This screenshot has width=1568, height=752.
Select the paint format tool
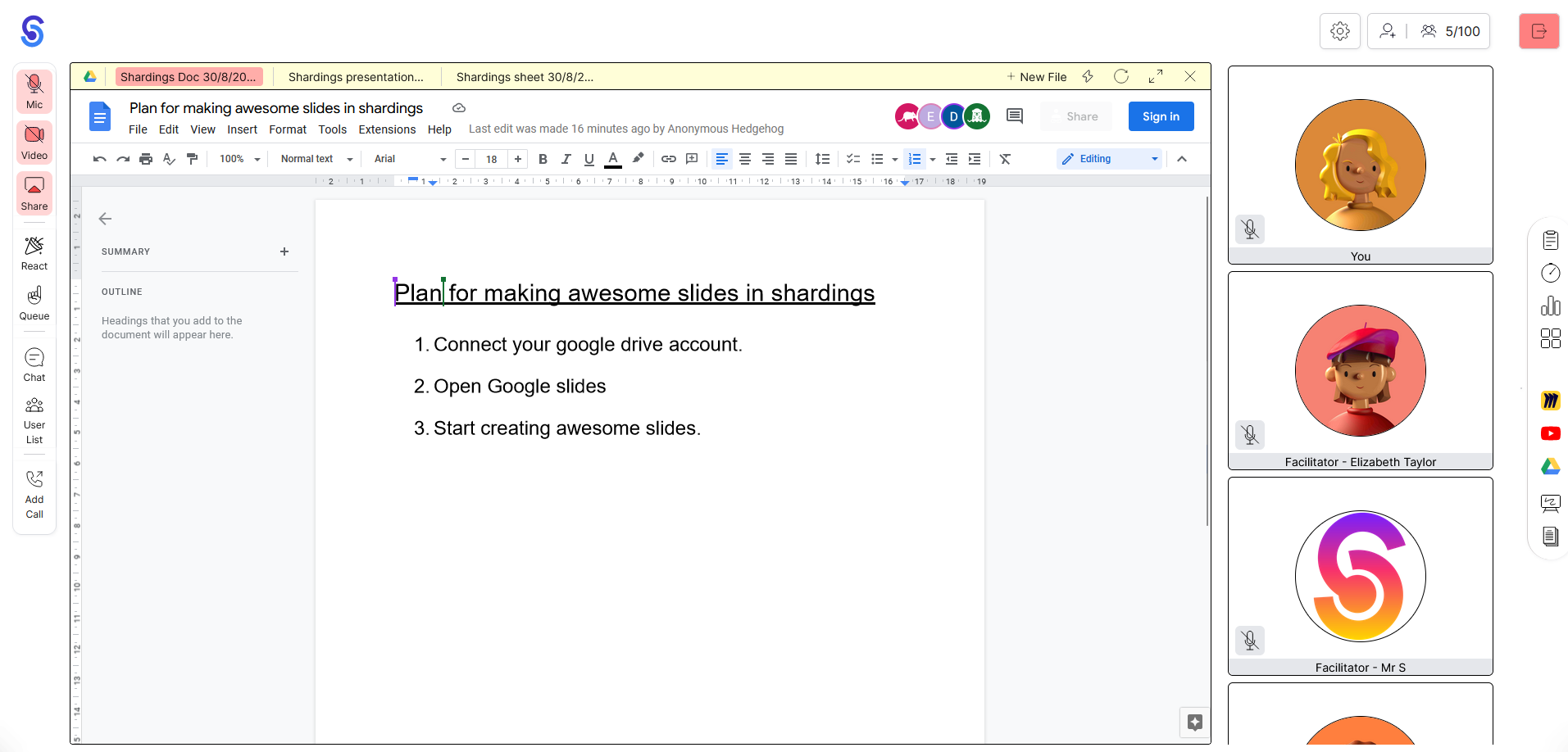pos(192,159)
